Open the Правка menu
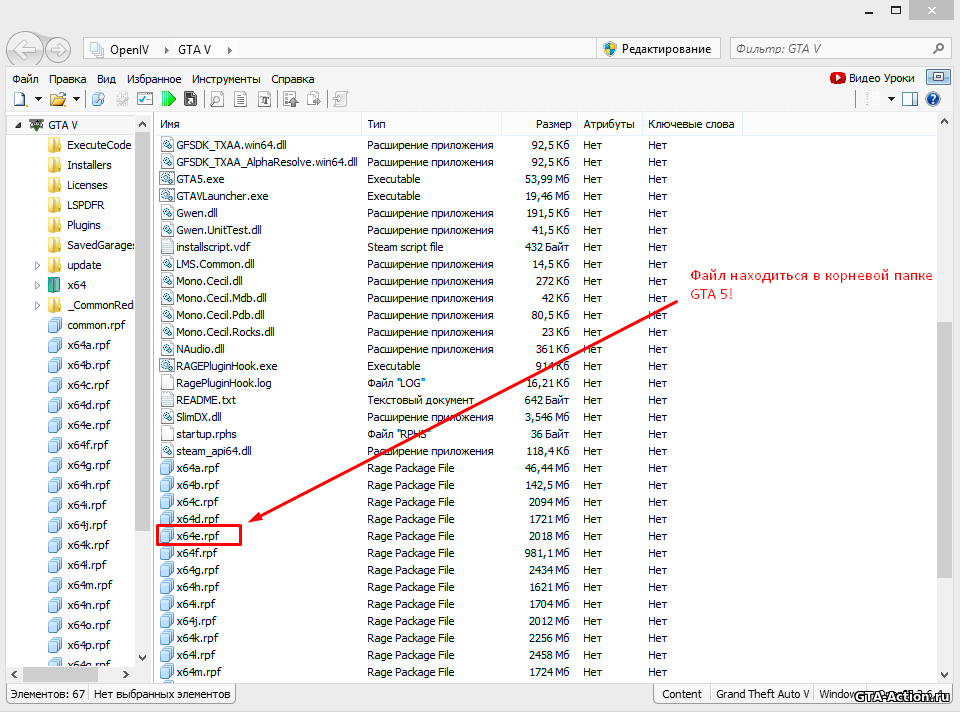The height and width of the screenshot is (712, 960). coord(67,79)
